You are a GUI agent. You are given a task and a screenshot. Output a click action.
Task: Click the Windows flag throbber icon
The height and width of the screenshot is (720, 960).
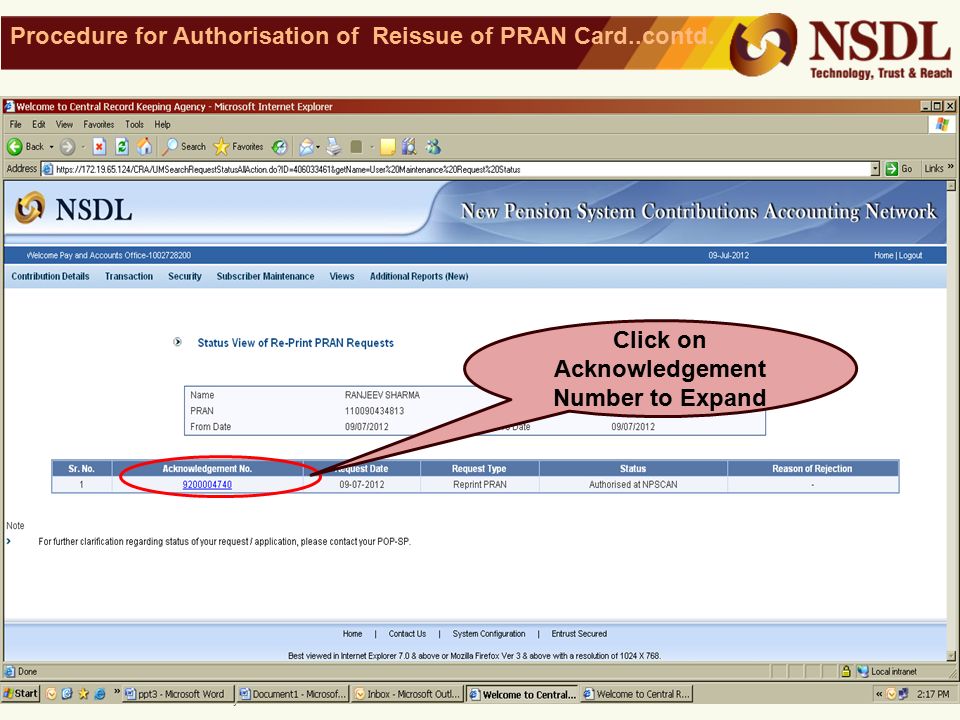(942, 124)
